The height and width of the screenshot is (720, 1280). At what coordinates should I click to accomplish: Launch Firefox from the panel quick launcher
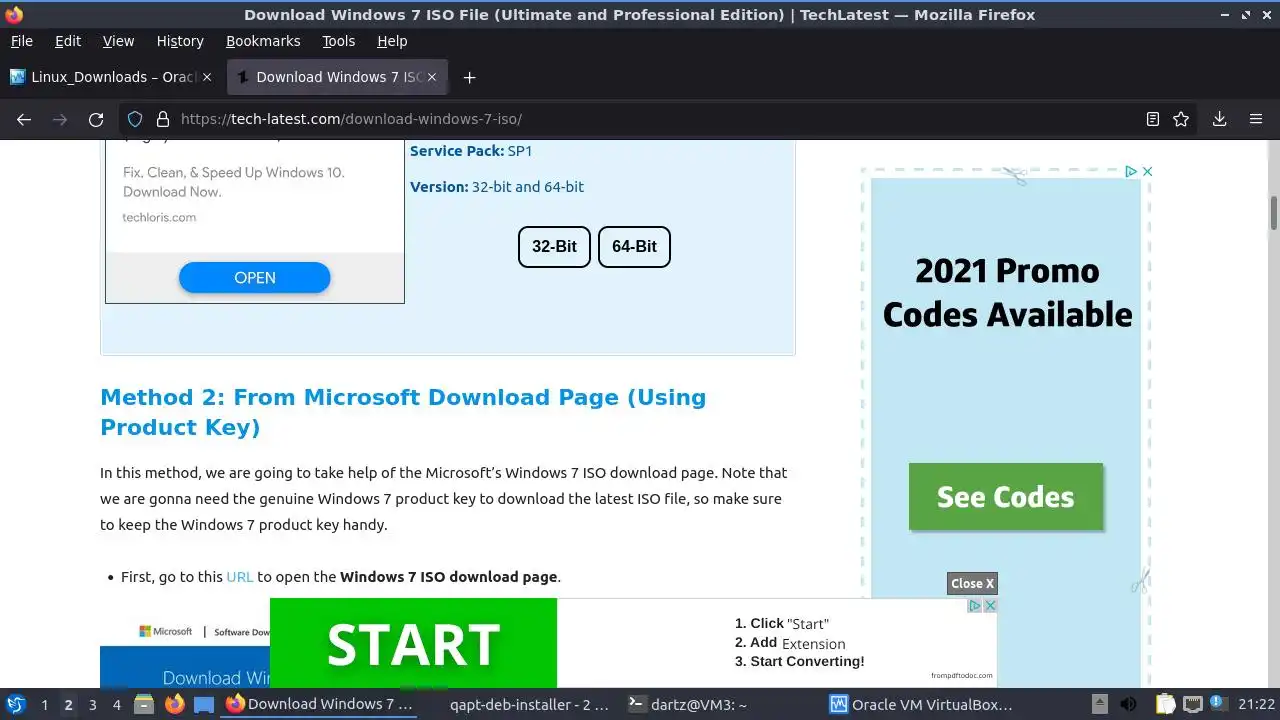click(175, 704)
